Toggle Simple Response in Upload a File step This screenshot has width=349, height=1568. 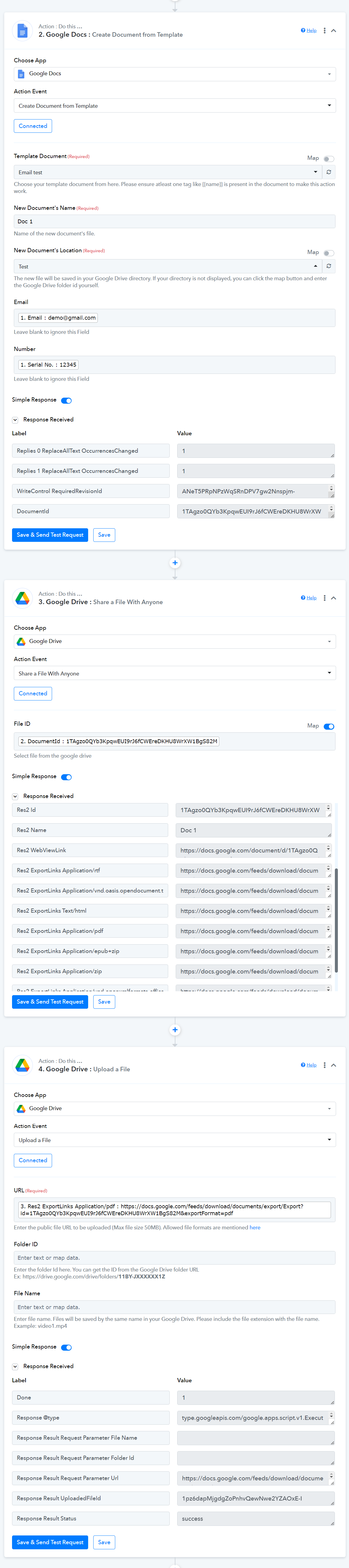pos(66,1347)
